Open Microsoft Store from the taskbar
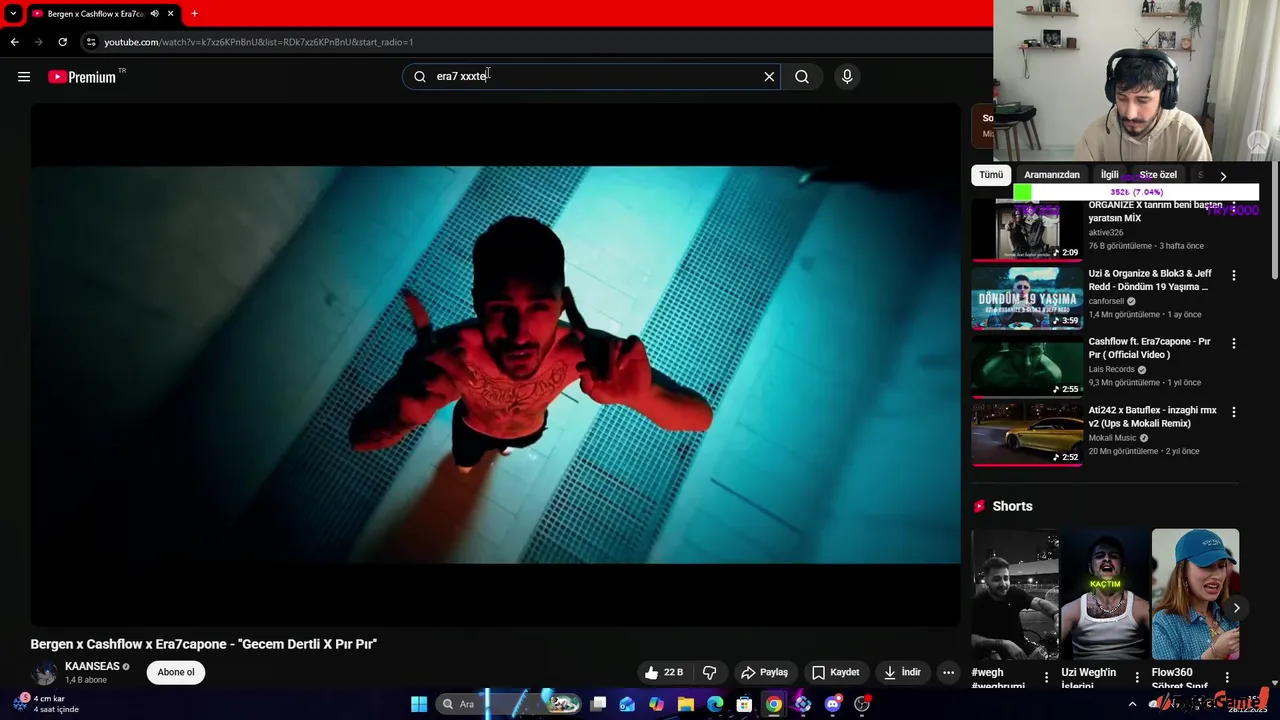This screenshot has width=1280, height=720. (x=744, y=704)
